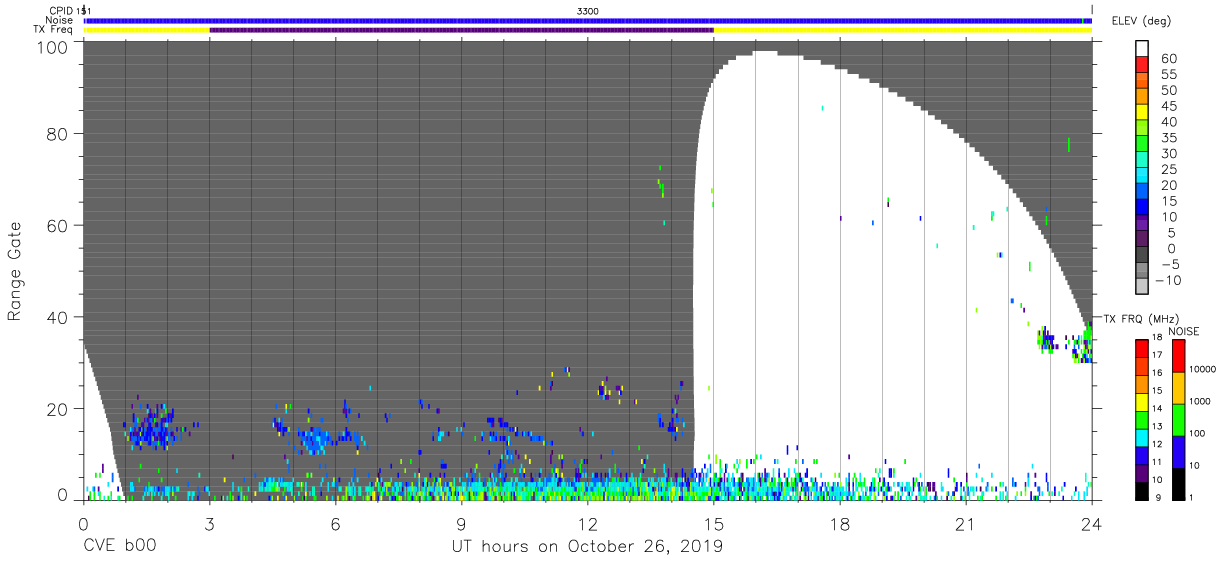Click the red segment of NOISE color bar
This screenshot has width=1228, height=567.
tap(1179, 356)
